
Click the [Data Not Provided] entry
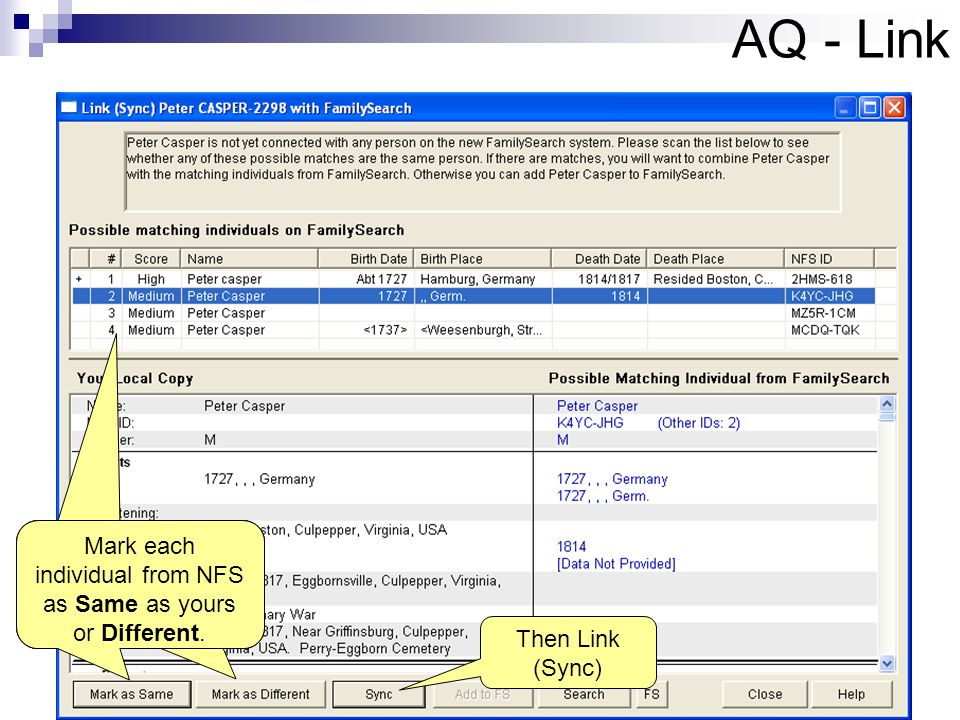616,563
